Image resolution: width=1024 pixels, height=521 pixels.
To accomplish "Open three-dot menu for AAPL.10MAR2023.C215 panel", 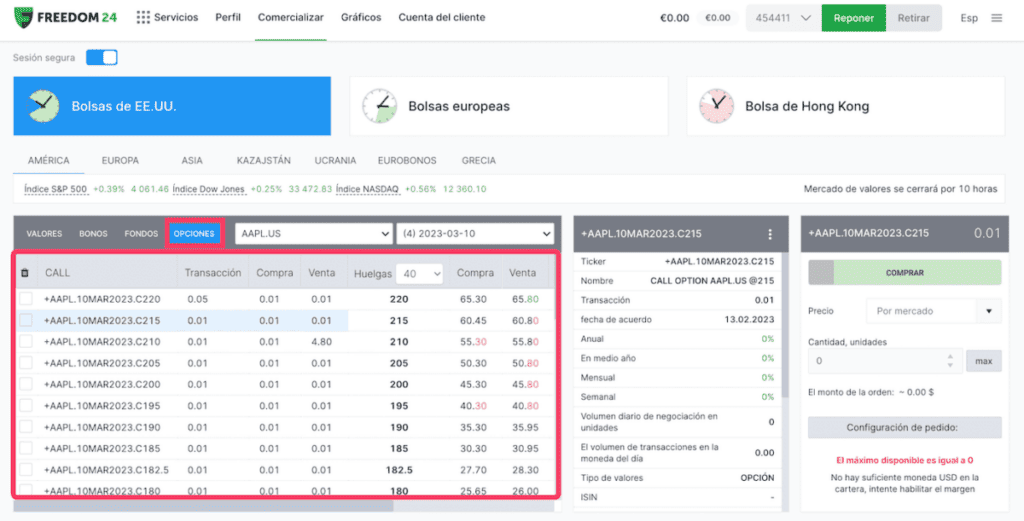I will [x=770, y=234].
